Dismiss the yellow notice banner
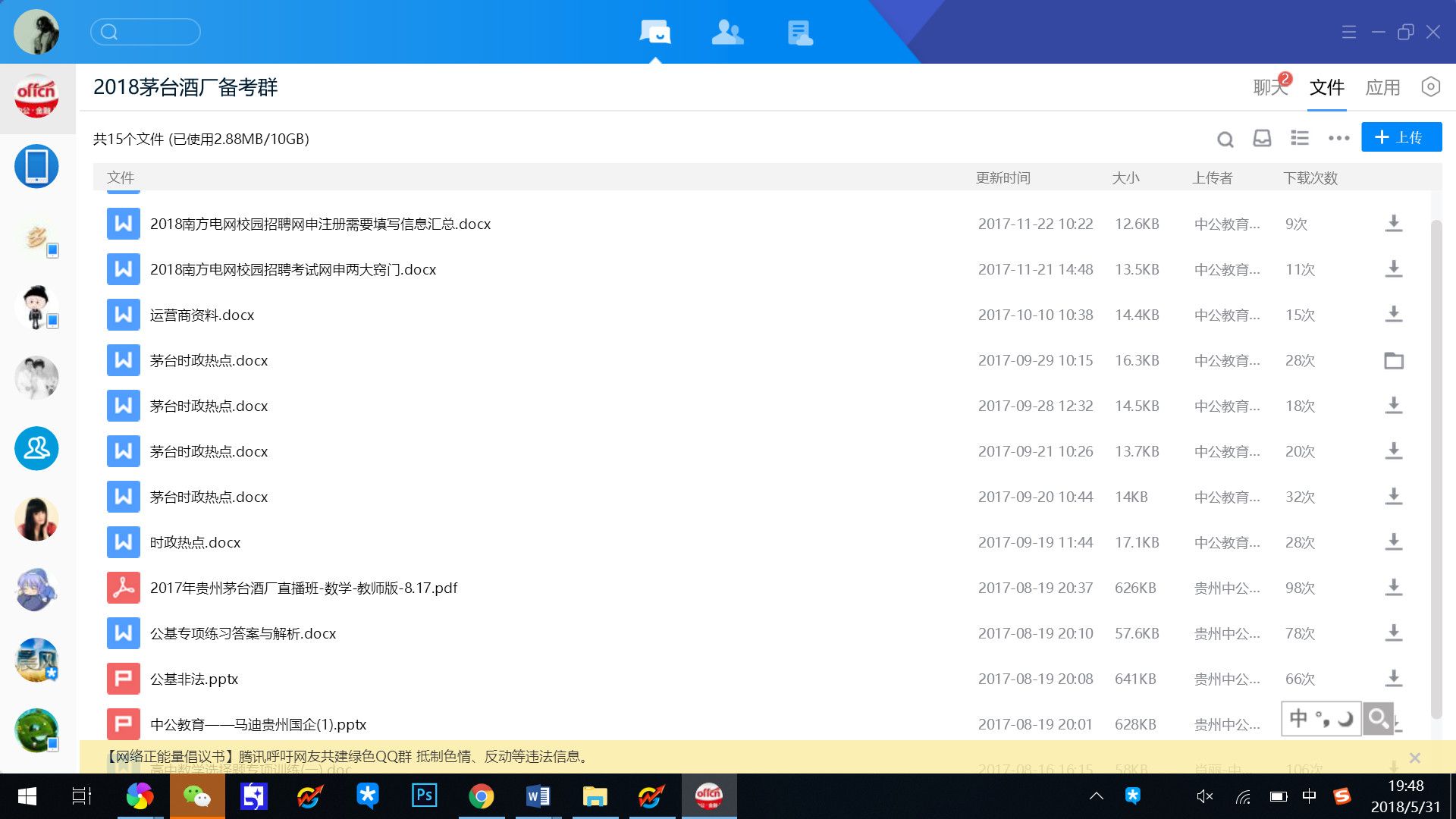 coord(1414,758)
